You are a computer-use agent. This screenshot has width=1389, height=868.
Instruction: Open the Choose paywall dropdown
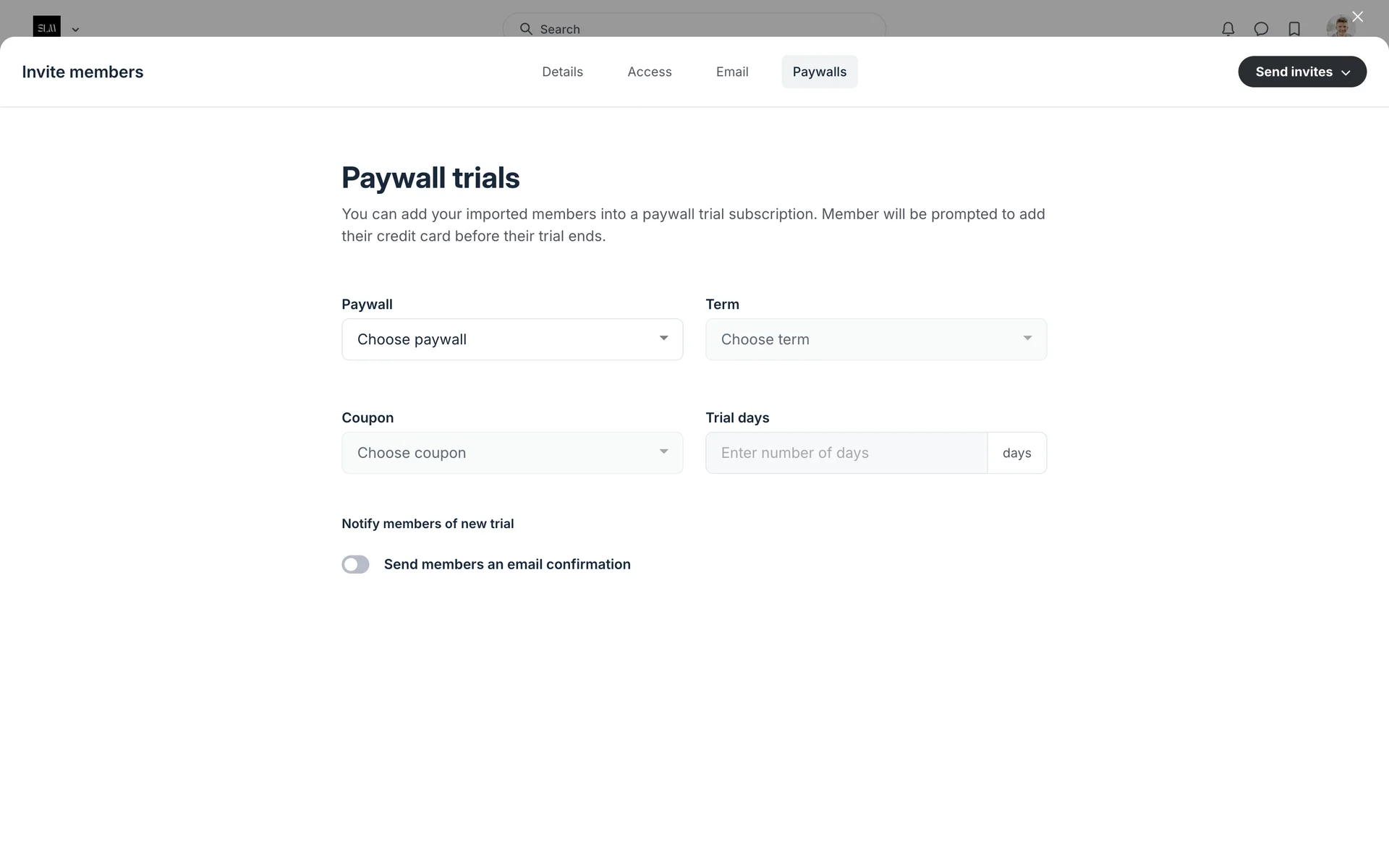point(512,339)
